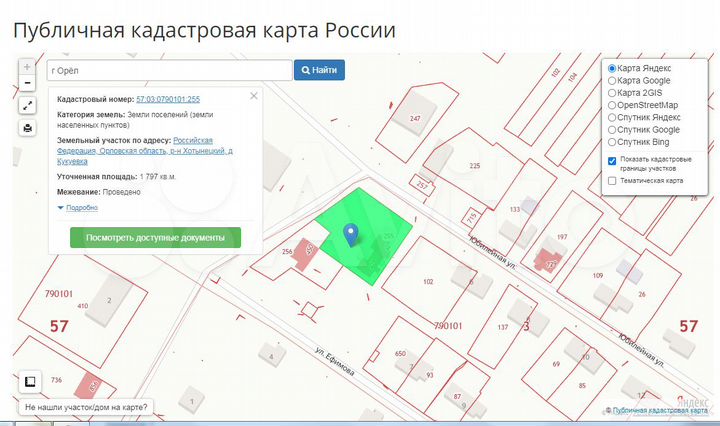Zoom out the map with minus button
The image size is (720, 426).
coord(27,83)
